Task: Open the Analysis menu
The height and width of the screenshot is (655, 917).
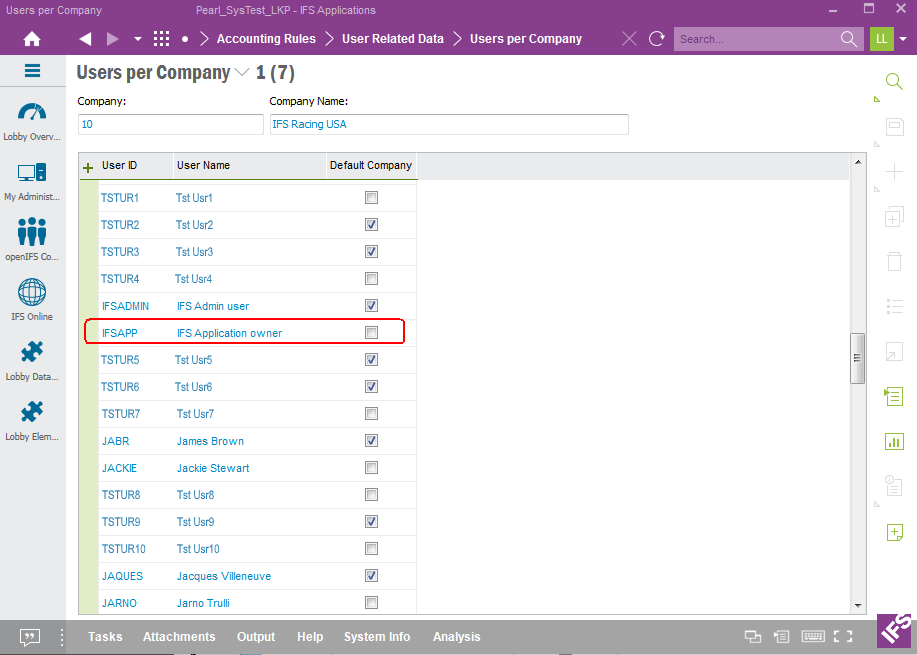Action: tap(456, 637)
